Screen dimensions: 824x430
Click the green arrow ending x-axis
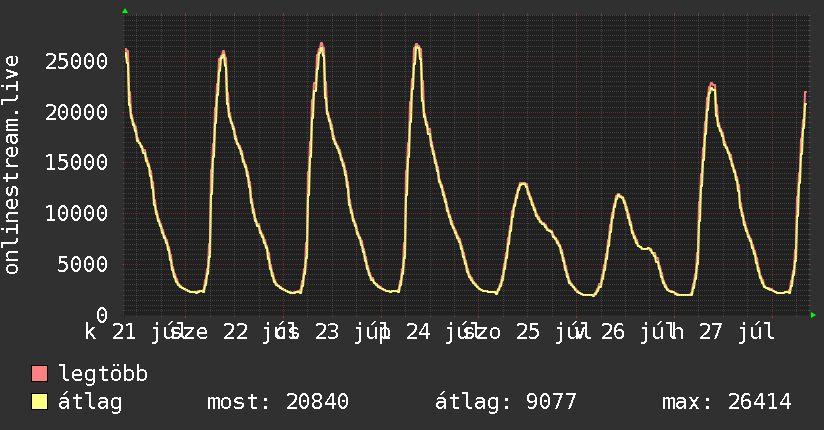[813, 315]
